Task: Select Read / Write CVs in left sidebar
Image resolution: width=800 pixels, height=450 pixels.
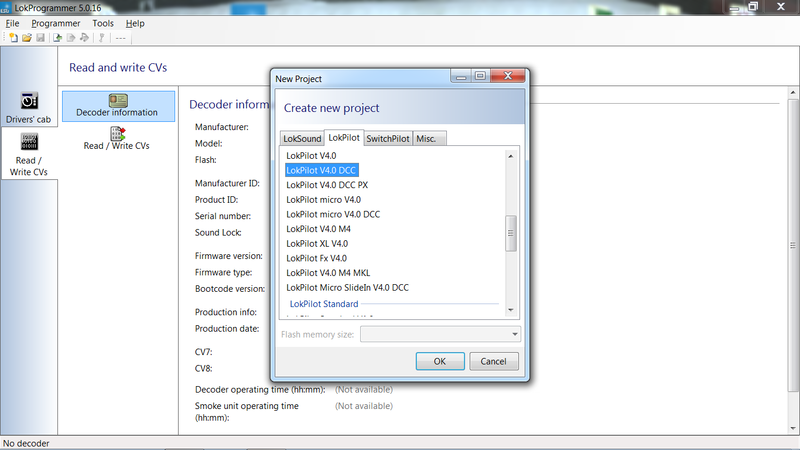Action: pos(29,153)
